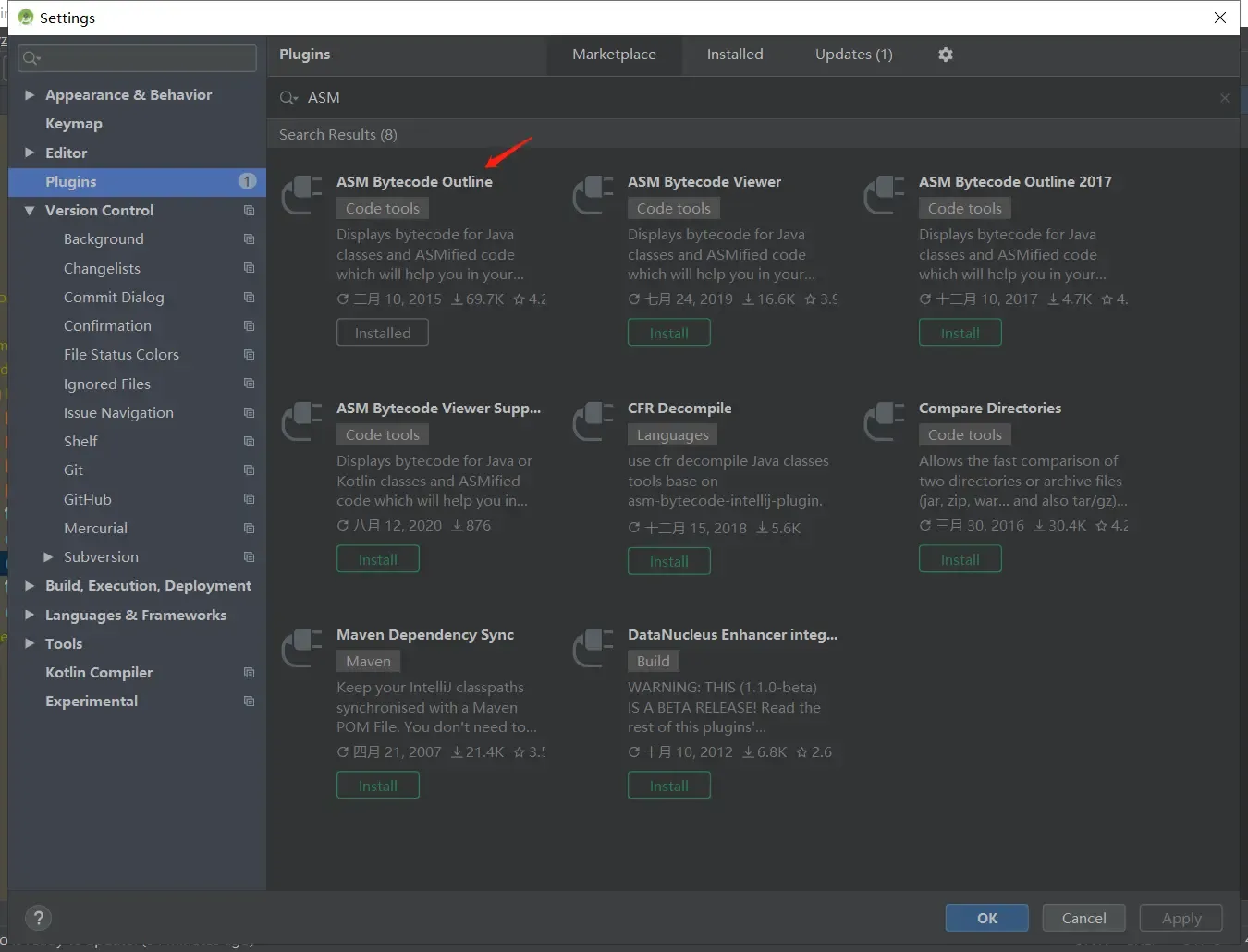Click the Maven Dependency Sync plugin icon
Viewport: 1248px width, 952px height.
pyautogui.click(x=302, y=648)
